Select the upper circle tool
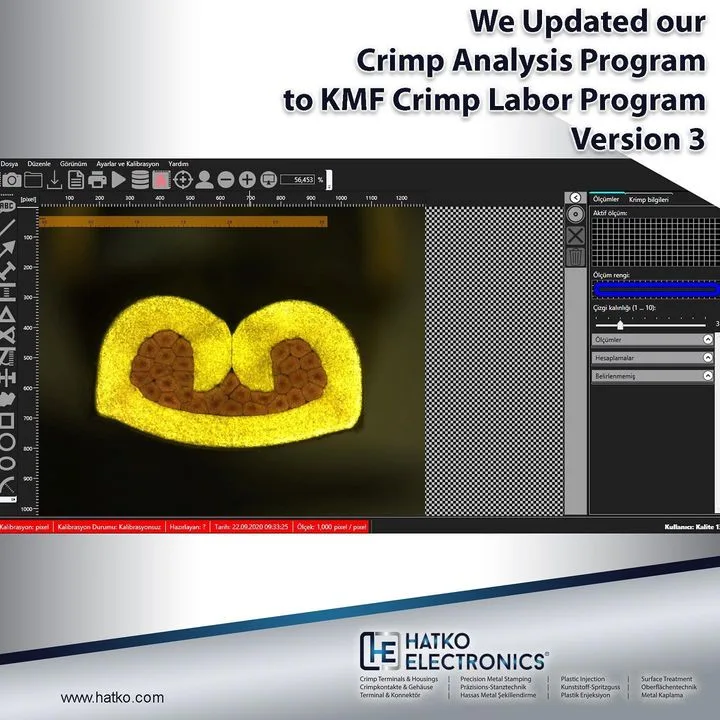720x720 pixels. (x=7, y=442)
